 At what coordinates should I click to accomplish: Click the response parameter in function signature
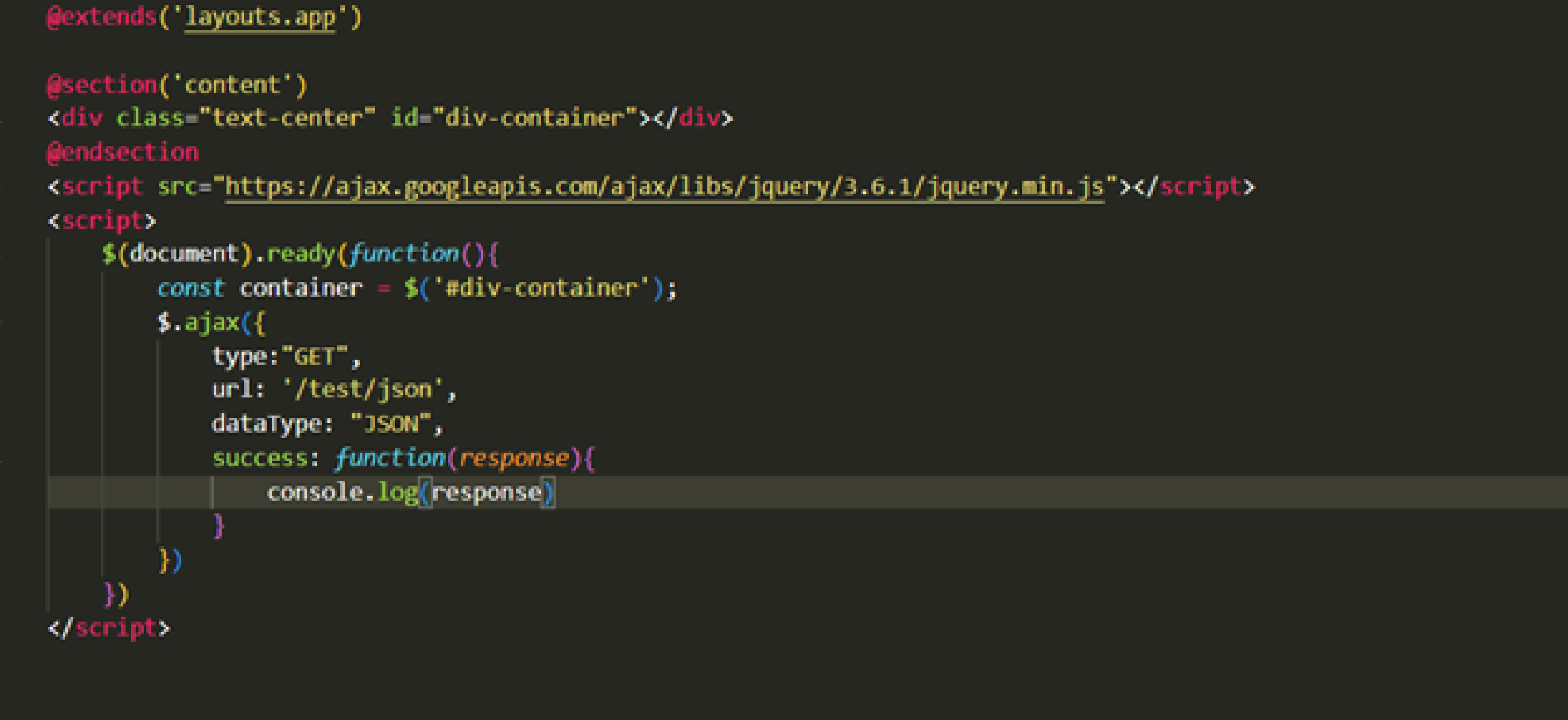click(x=515, y=458)
